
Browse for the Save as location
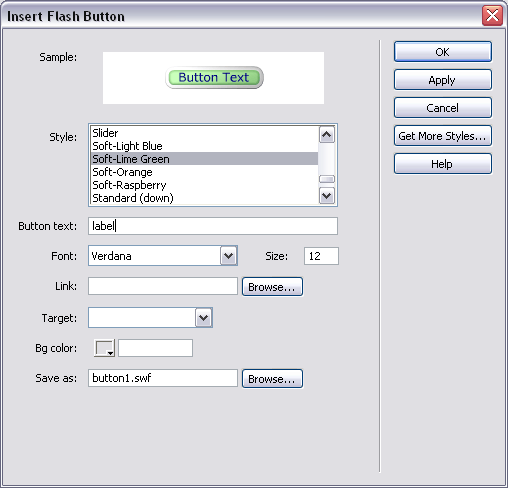click(272, 379)
